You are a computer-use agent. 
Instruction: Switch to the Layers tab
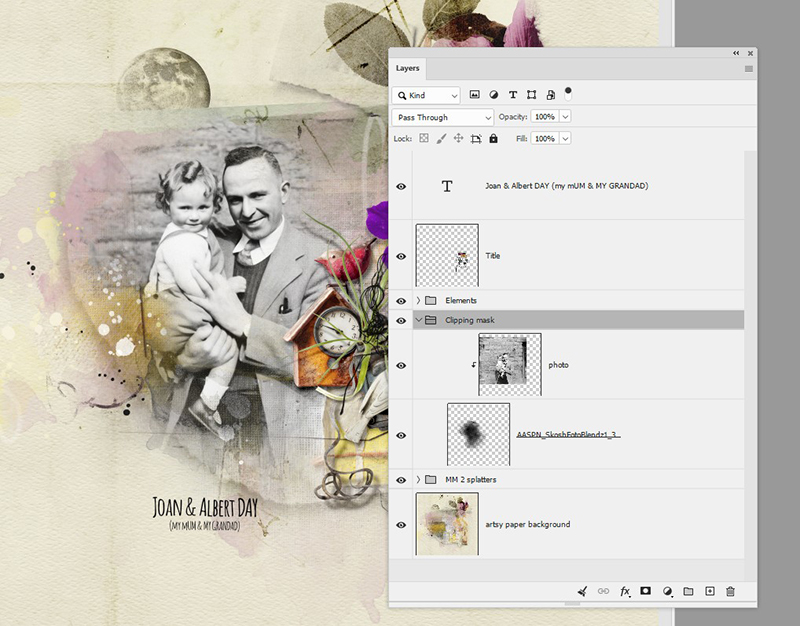click(408, 68)
